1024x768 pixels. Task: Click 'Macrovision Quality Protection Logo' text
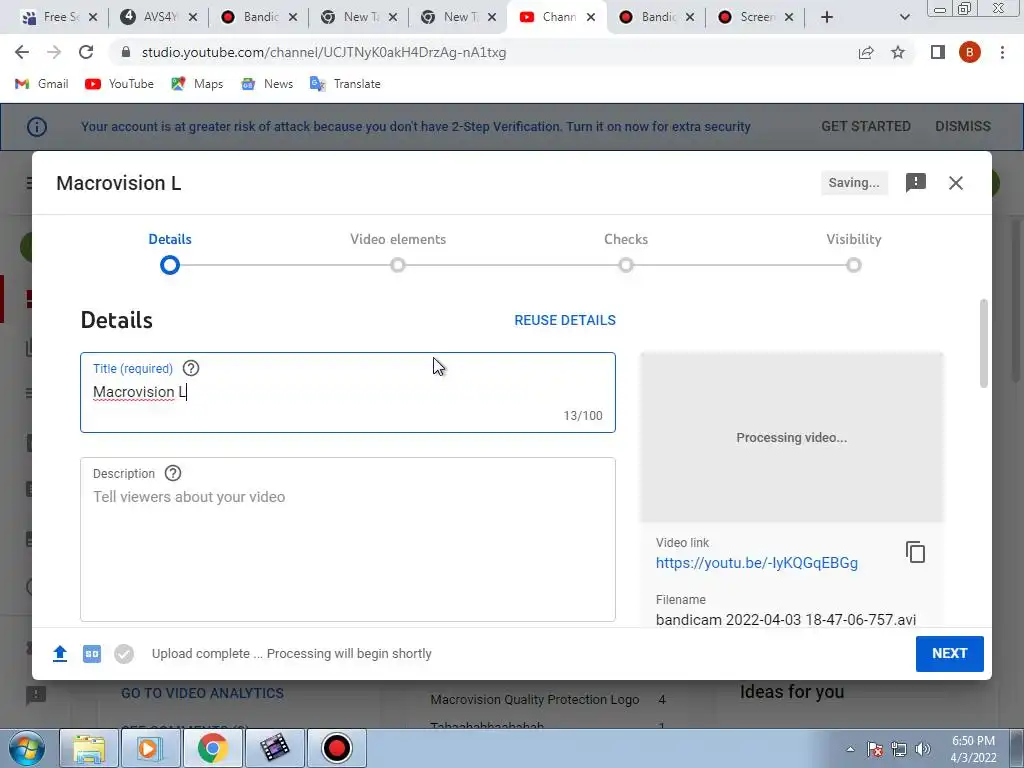point(534,699)
